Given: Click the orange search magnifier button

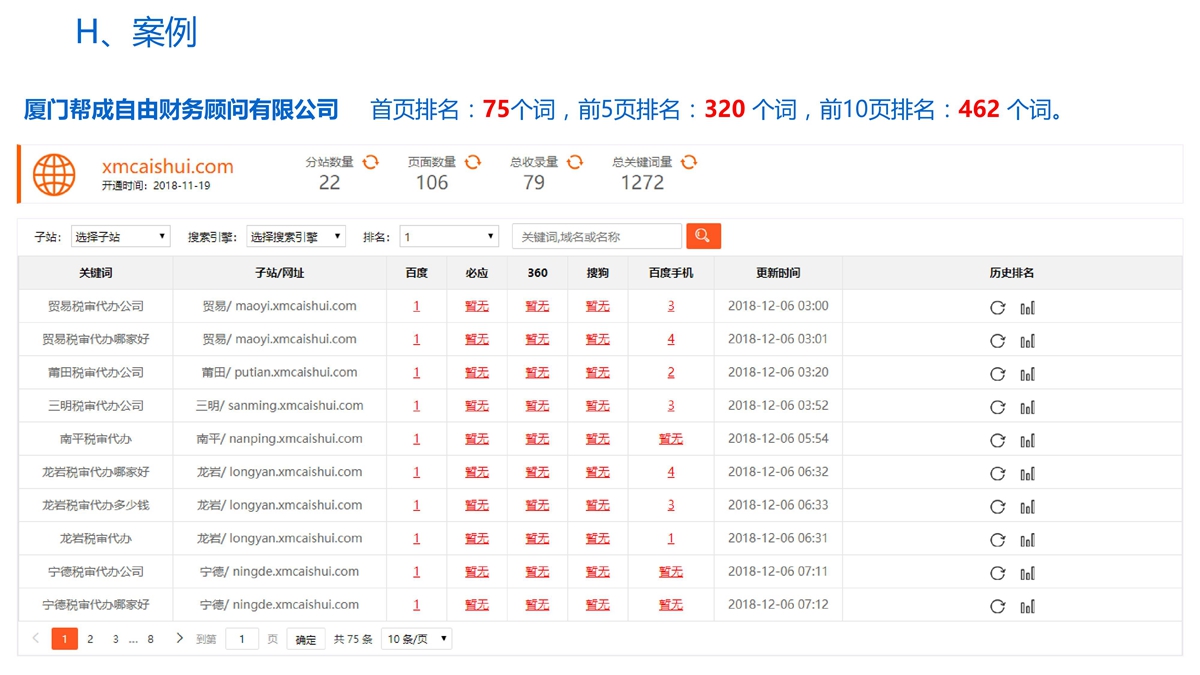Looking at the screenshot, I should pyautogui.click(x=703, y=236).
